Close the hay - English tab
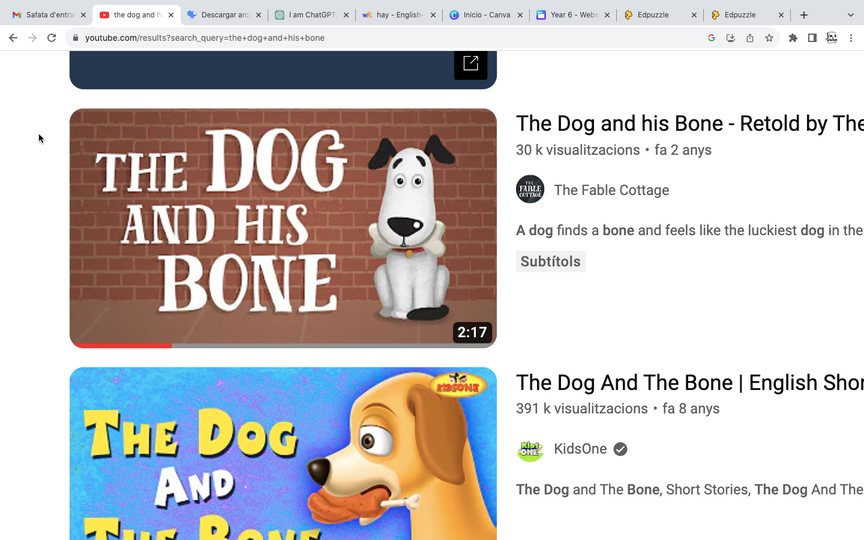Screen dimensions: 864x540 (433, 15)
